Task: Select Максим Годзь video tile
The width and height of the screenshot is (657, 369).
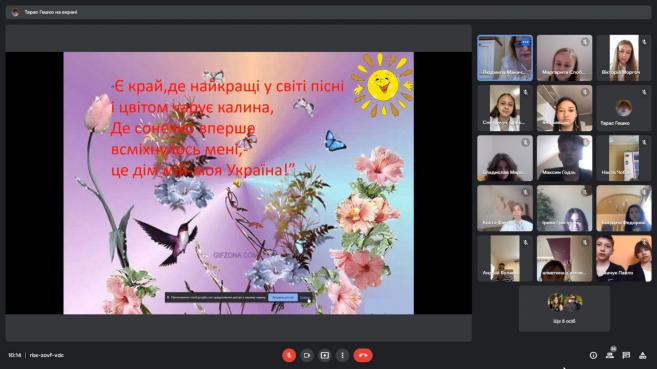Action: pos(564,158)
